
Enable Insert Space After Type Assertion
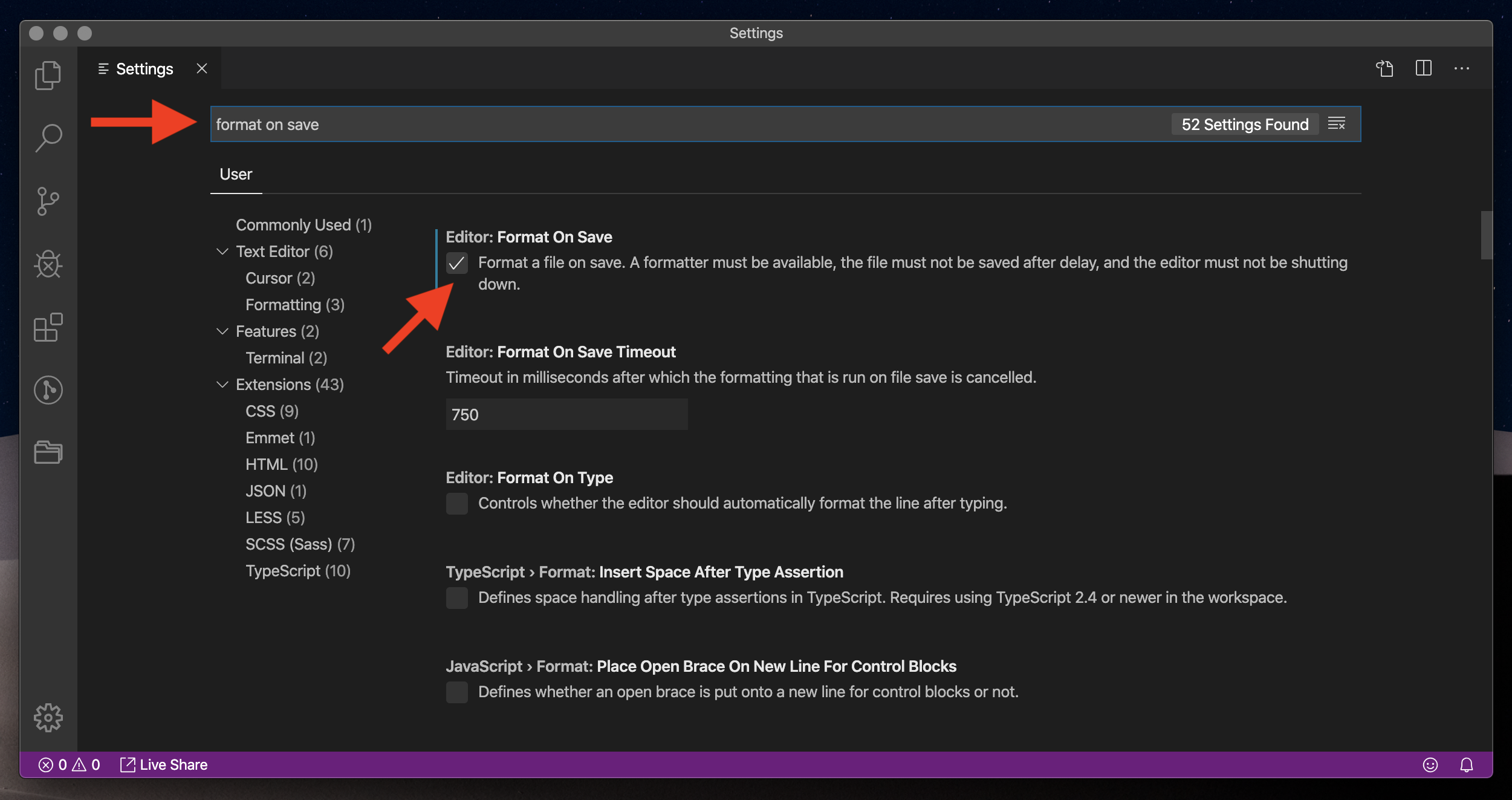456,597
